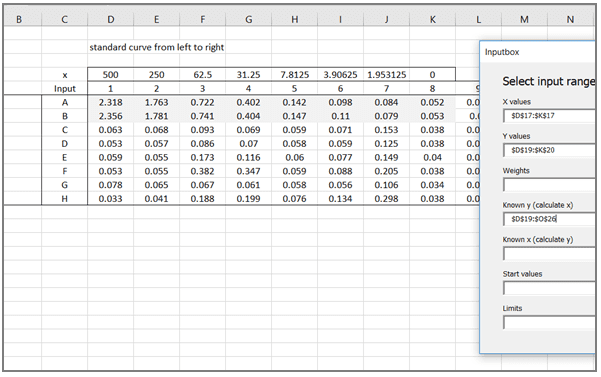The width and height of the screenshot is (601, 377).
Task: Select cell with value 0.188
Action: (202, 199)
